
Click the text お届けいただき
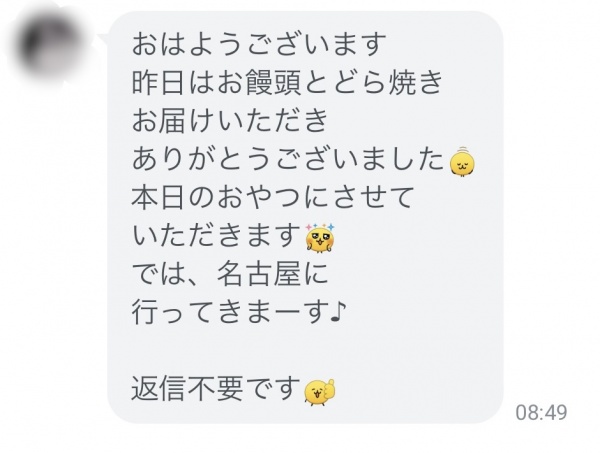(230, 121)
